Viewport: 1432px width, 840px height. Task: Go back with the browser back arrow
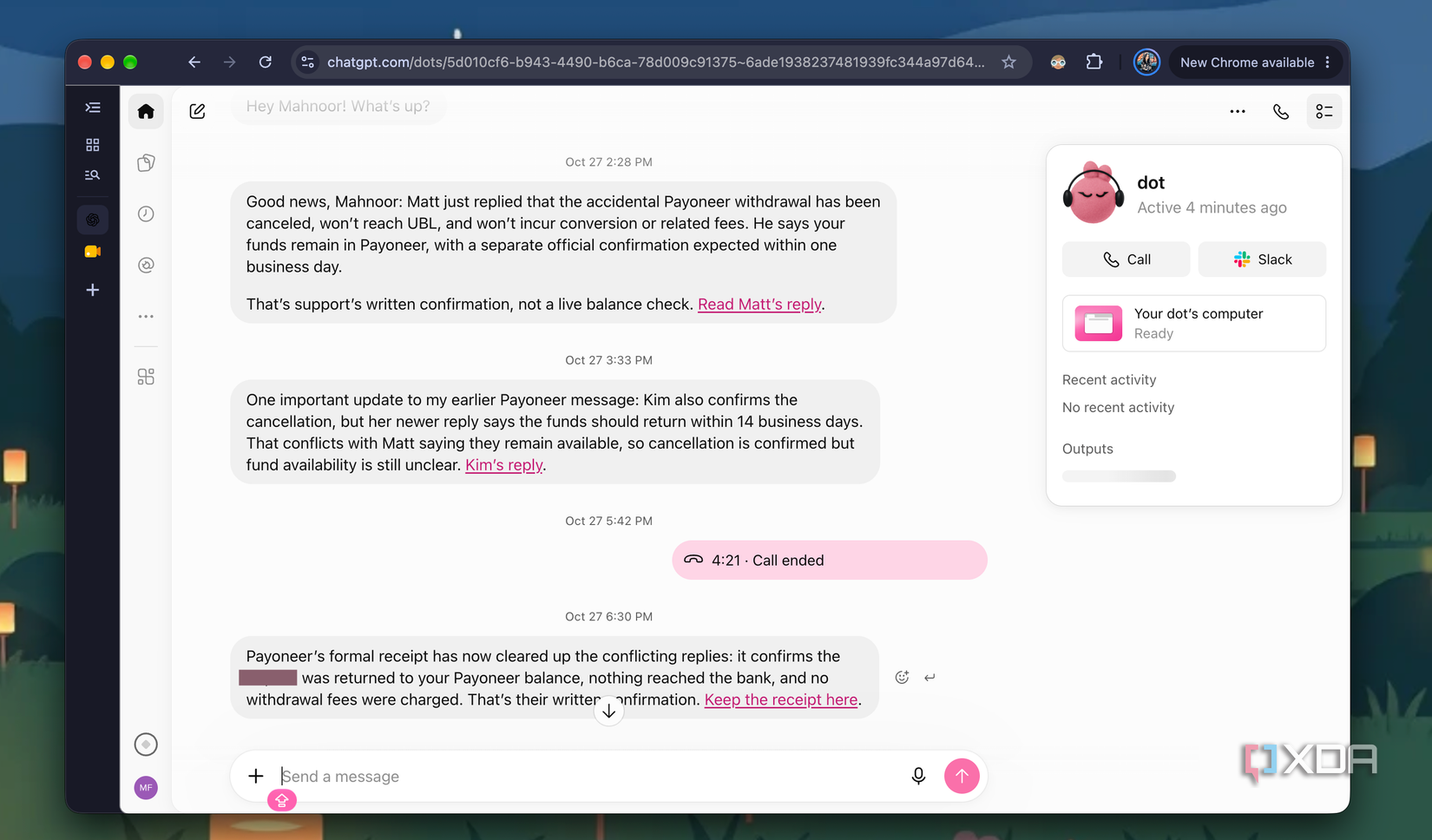coord(194,62)
